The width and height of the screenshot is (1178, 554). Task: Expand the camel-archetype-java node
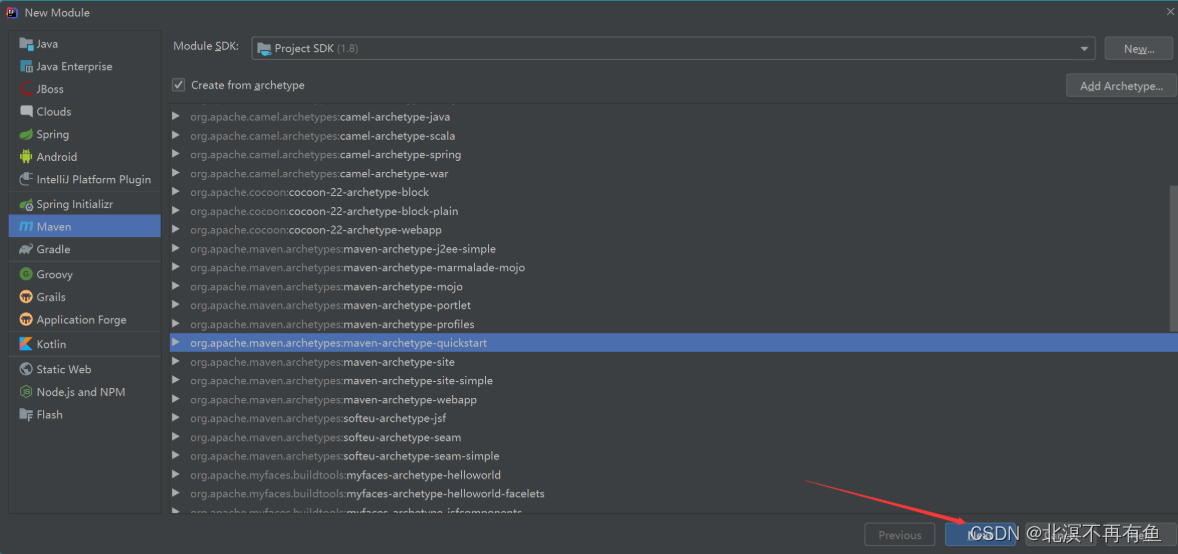[176, 117]
